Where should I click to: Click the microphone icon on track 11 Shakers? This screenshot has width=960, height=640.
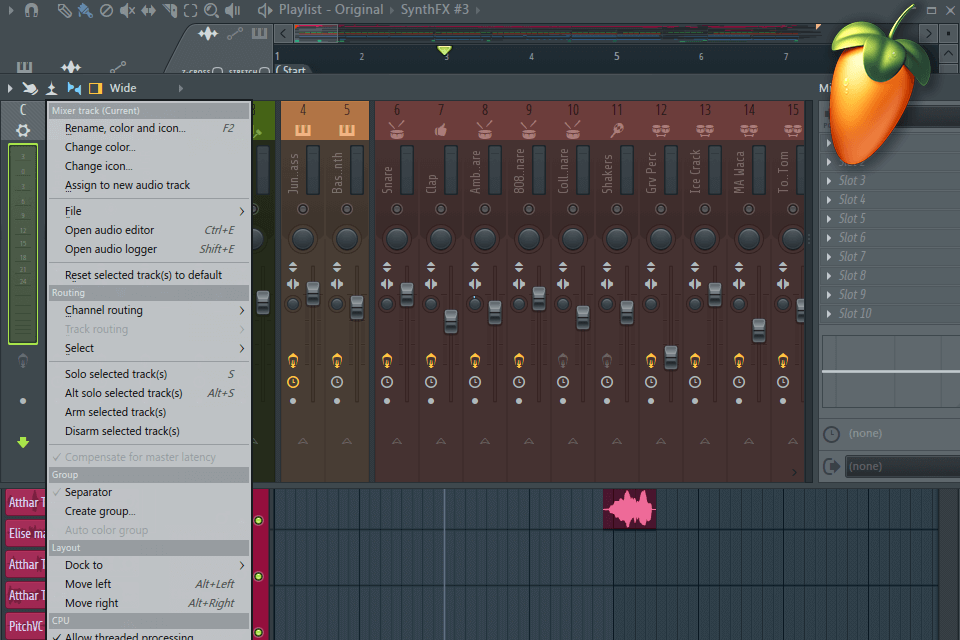617,130
